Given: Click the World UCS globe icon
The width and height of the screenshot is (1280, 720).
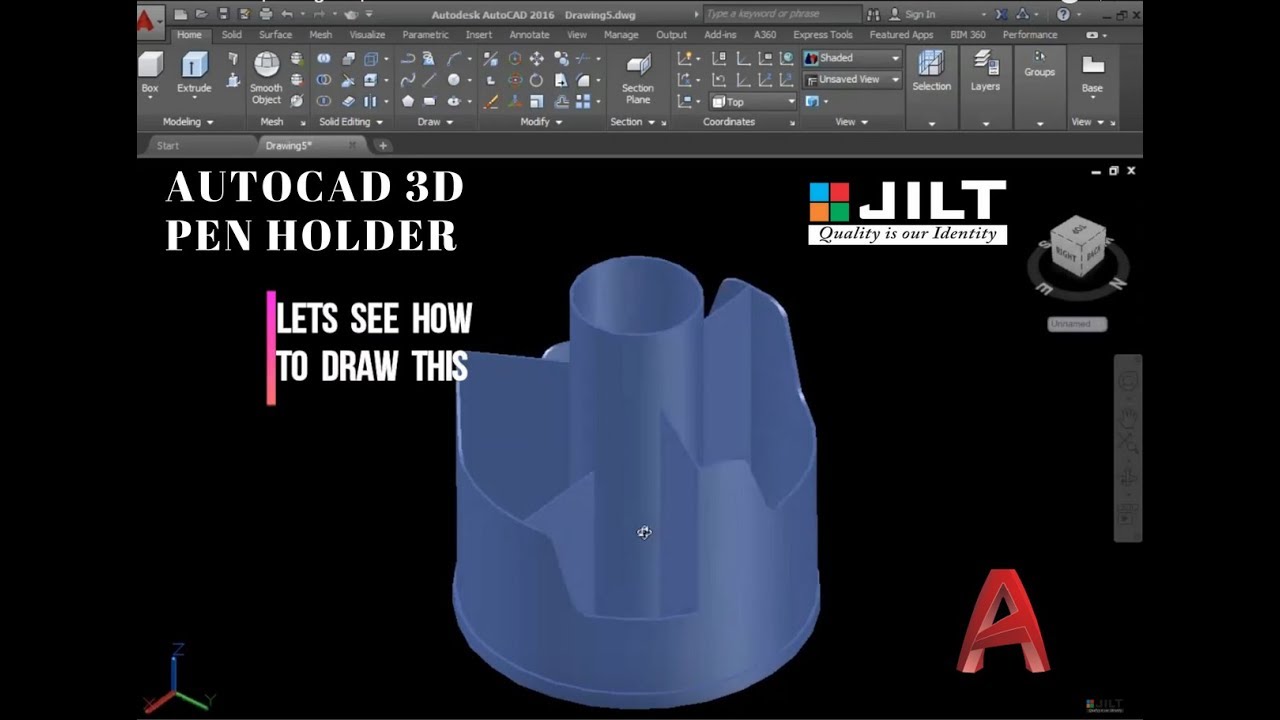Looking at the screenshot, I should 786,58.
